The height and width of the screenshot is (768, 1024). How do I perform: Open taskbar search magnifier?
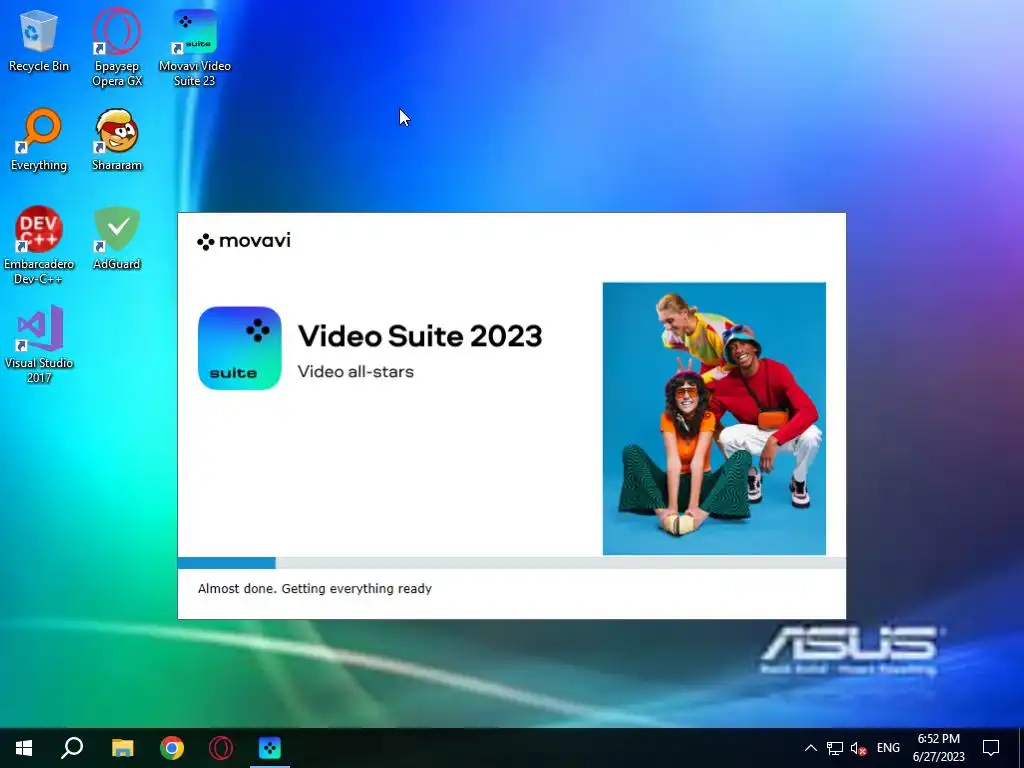coord(72,748)
